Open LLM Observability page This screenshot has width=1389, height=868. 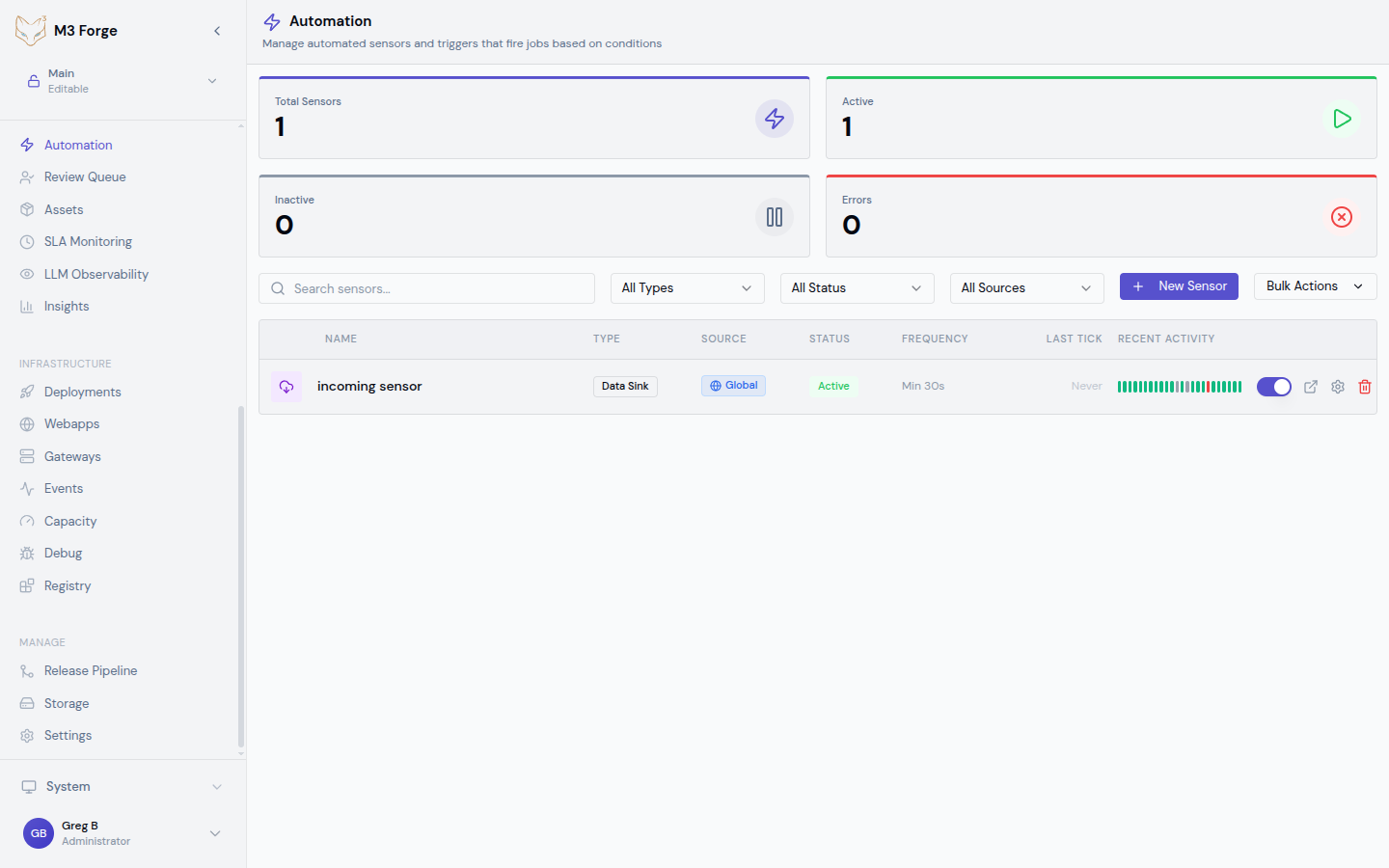coord(95,274)
